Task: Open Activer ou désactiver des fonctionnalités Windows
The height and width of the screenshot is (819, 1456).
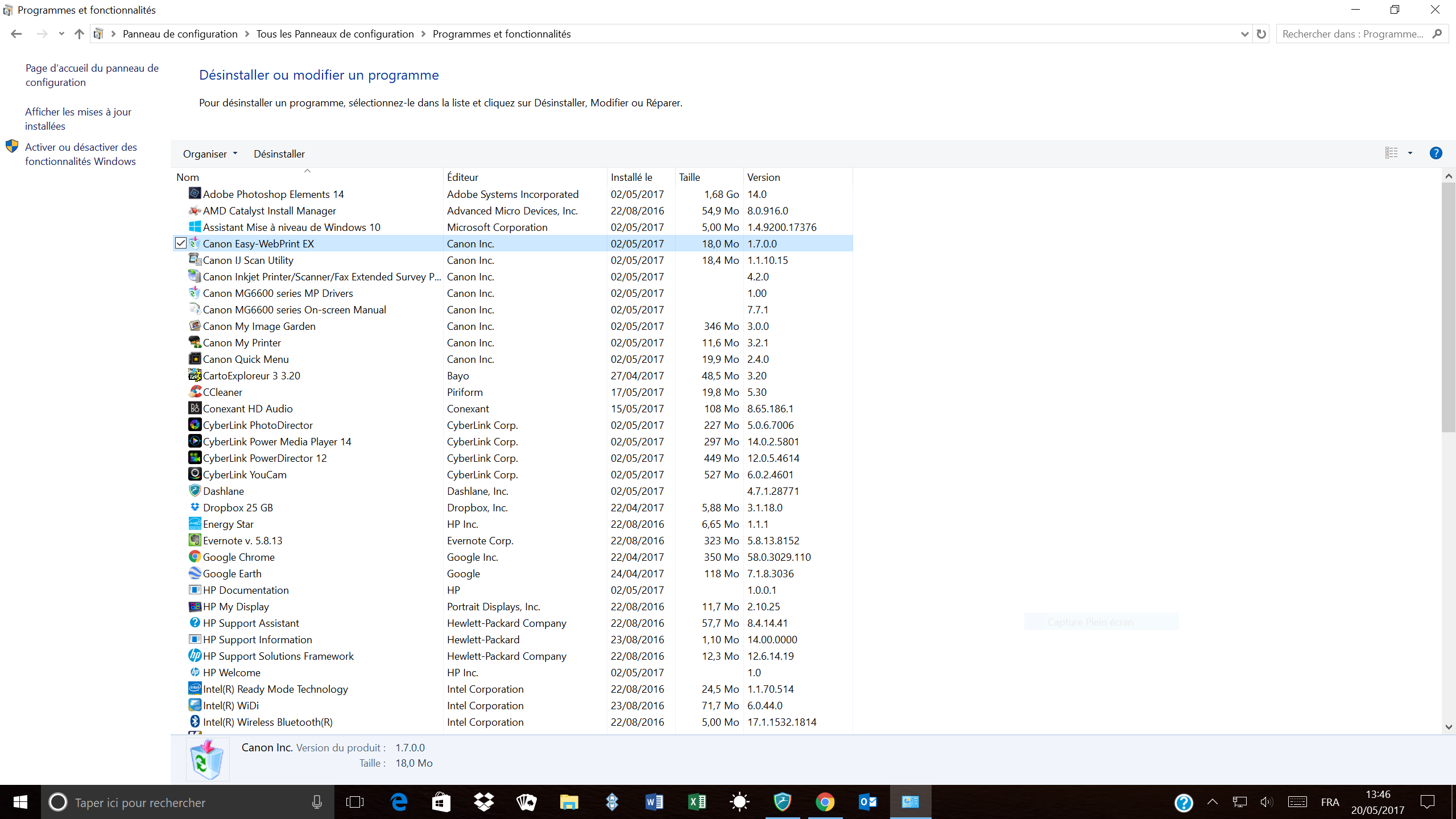Action: pos(81,154)
